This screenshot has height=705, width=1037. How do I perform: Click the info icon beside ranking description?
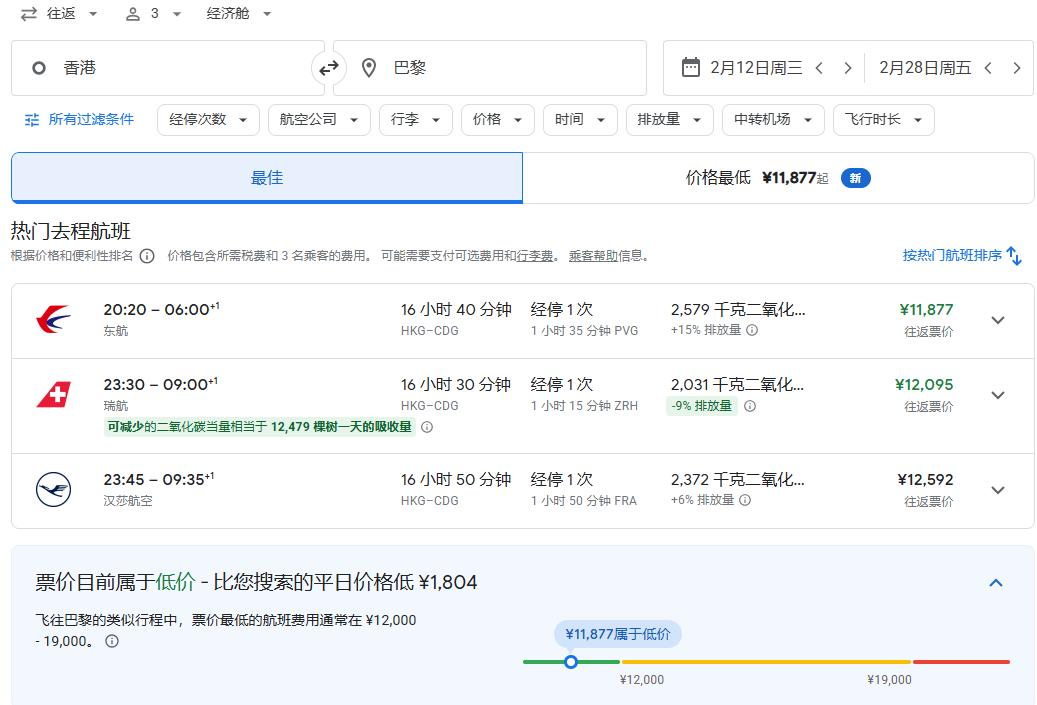pyautogui.click(x=147, y=256)
